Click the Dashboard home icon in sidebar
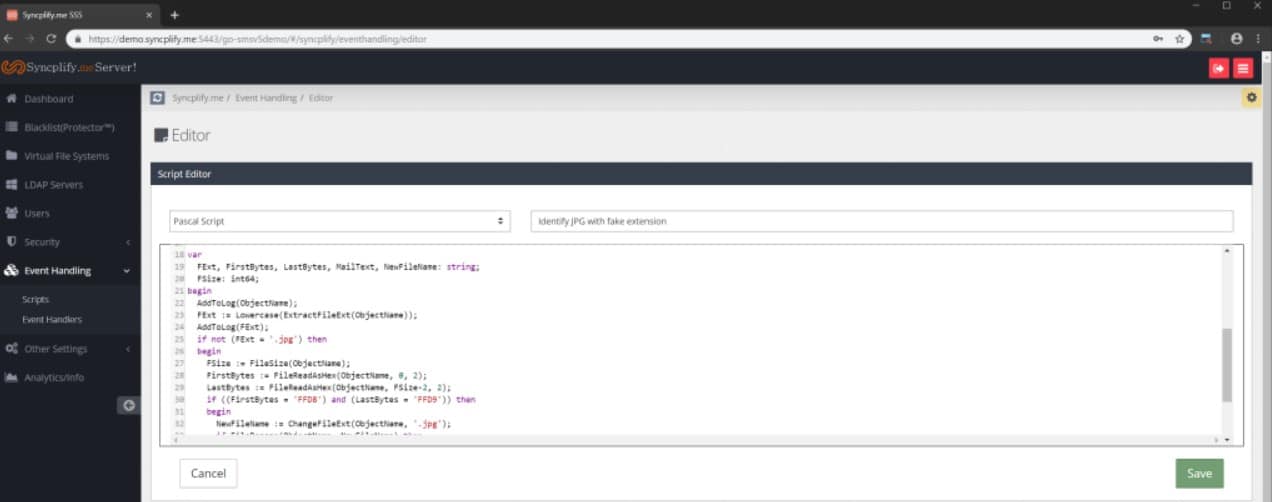The image size is (1272, 502). click(12, 99)
